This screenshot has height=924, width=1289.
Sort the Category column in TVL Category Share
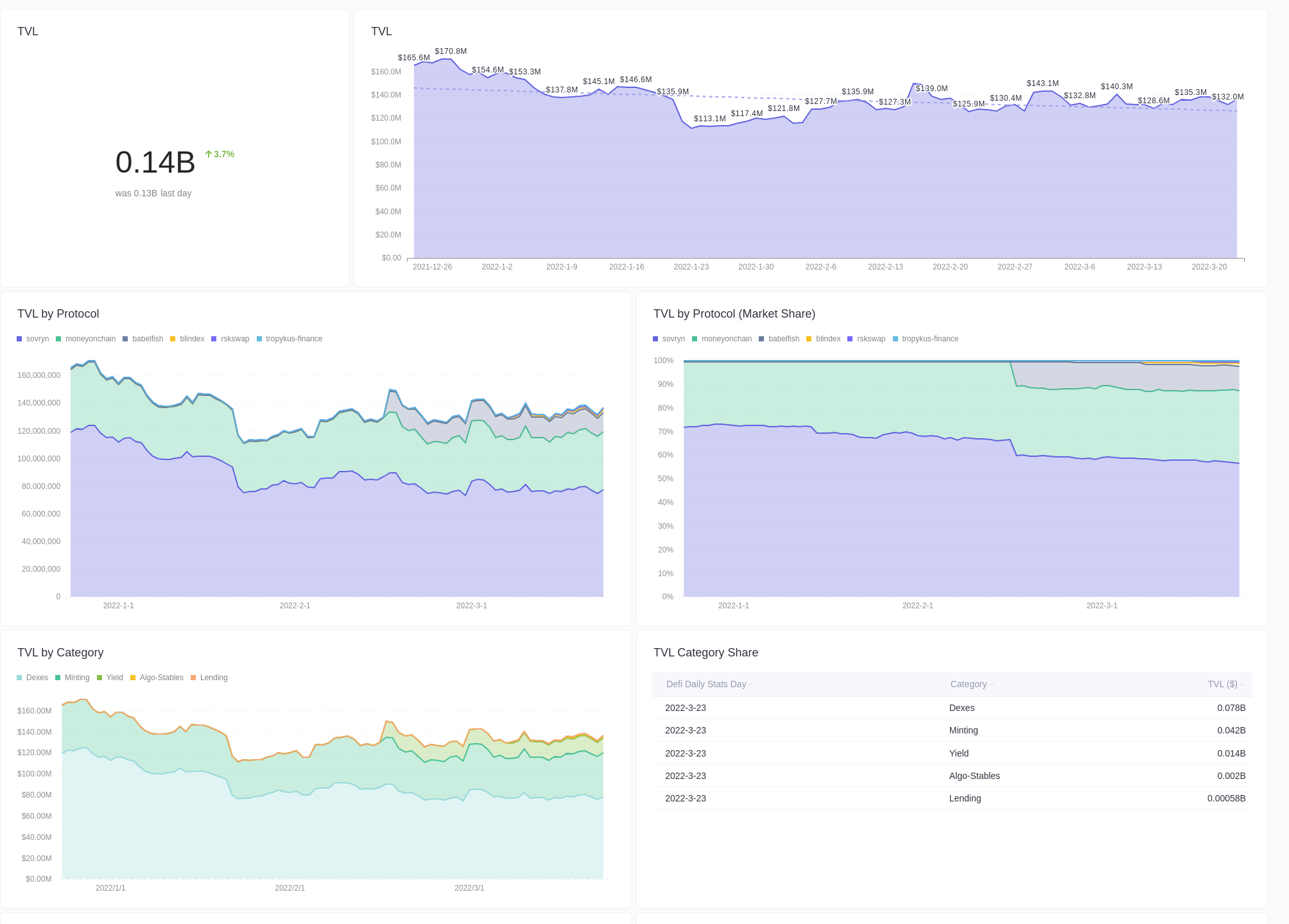(968, 684)
